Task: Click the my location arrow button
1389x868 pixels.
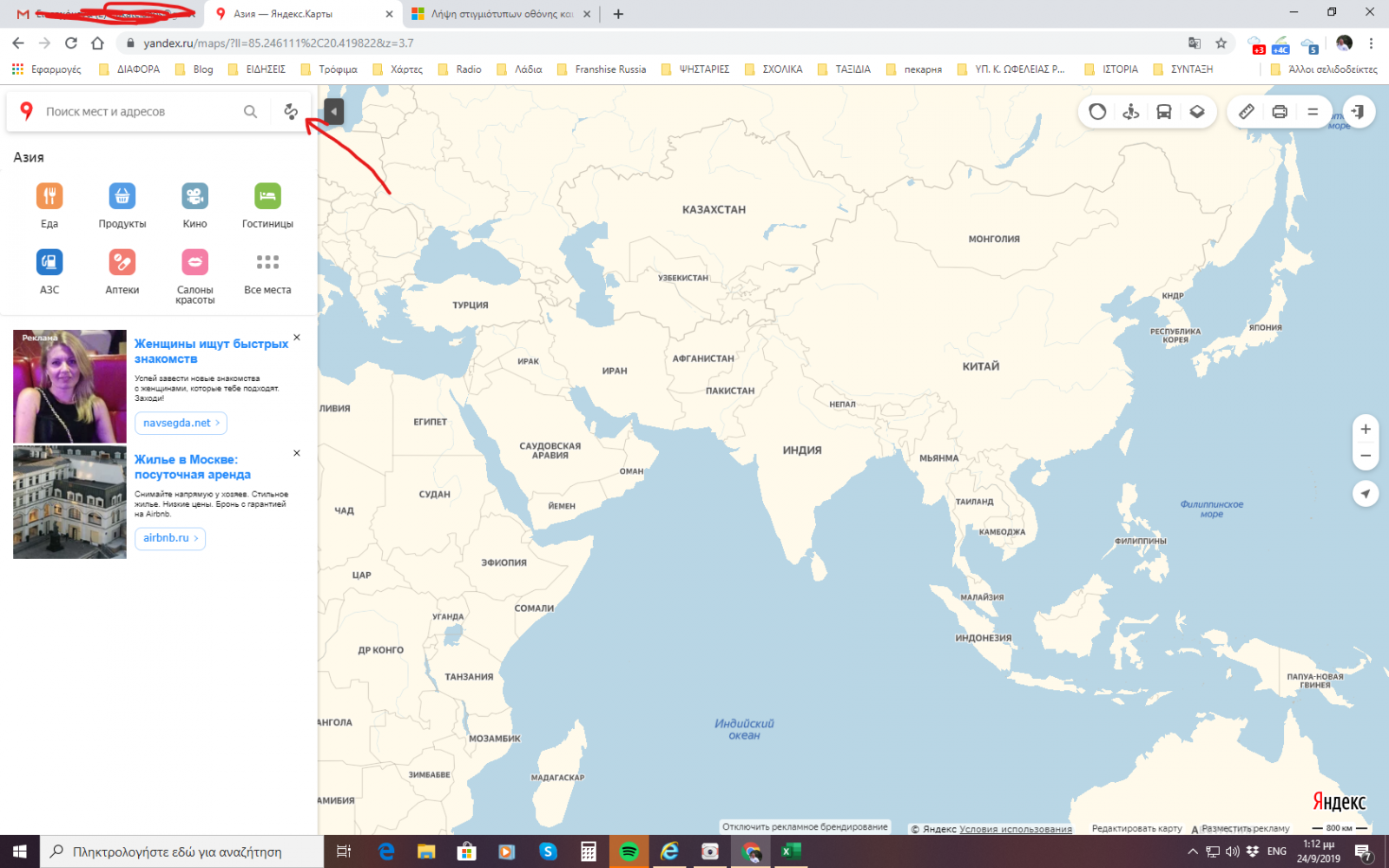Action: (1366, 494)
